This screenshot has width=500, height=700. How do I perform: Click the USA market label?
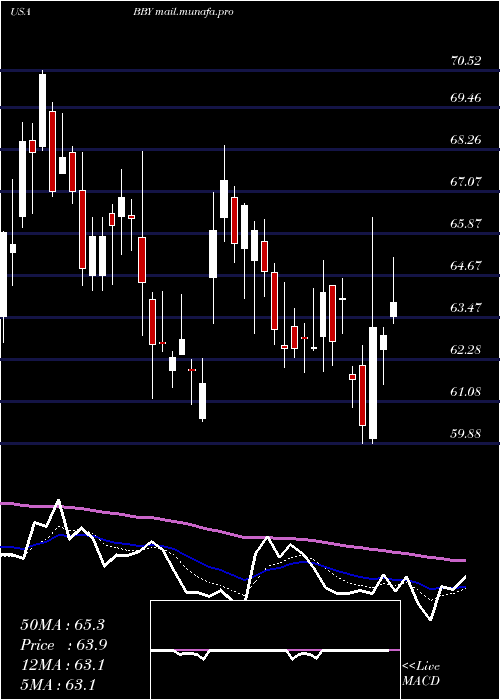pos(20,12)
